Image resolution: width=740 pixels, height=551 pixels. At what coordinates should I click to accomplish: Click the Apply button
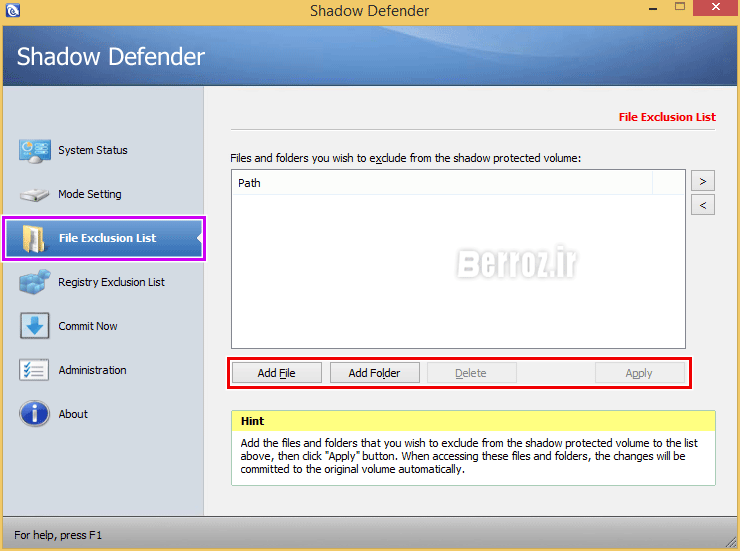click(x=639, y=373)
